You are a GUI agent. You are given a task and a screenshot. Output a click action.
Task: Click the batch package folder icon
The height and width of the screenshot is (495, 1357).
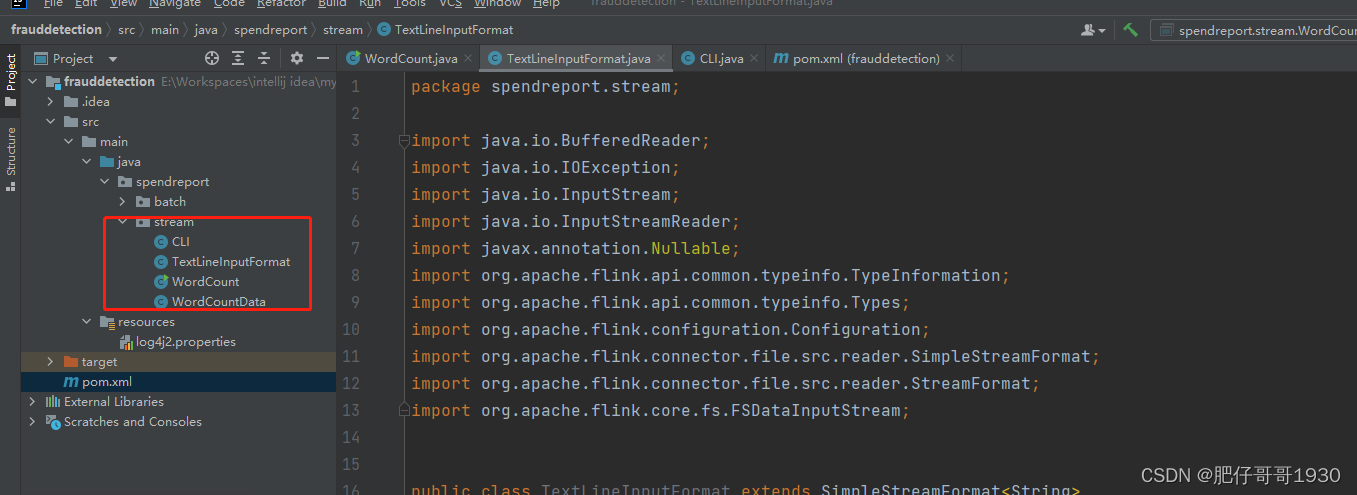tap(143, 201)
